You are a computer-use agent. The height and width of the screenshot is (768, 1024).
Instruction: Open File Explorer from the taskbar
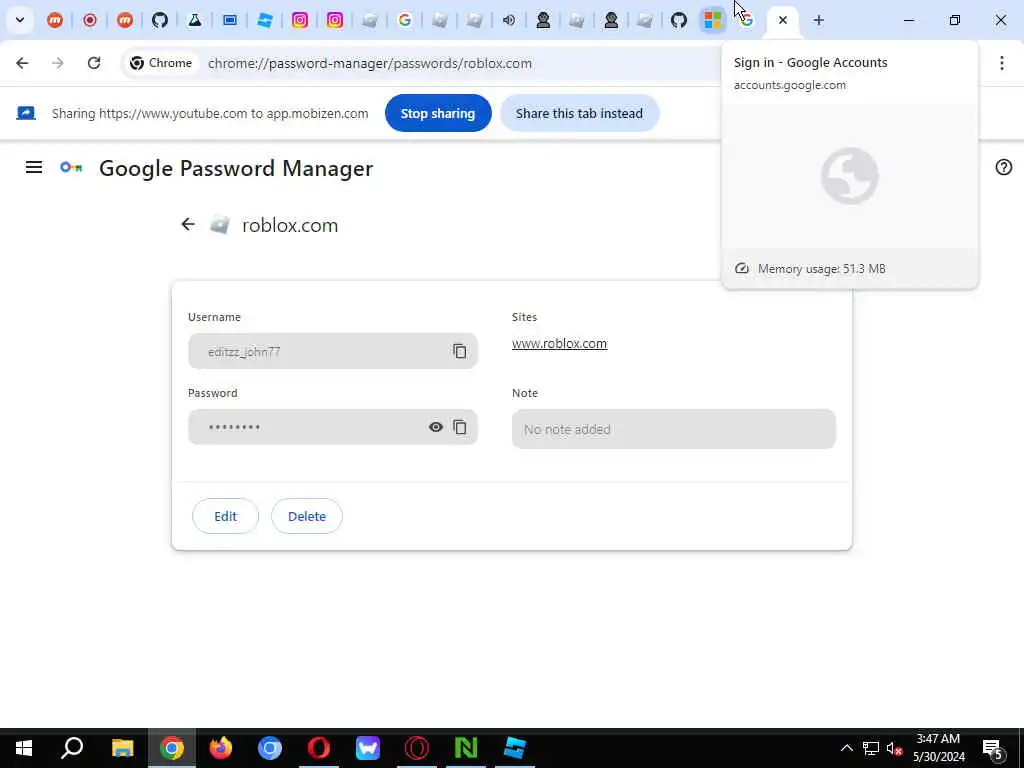pos(122,748)
